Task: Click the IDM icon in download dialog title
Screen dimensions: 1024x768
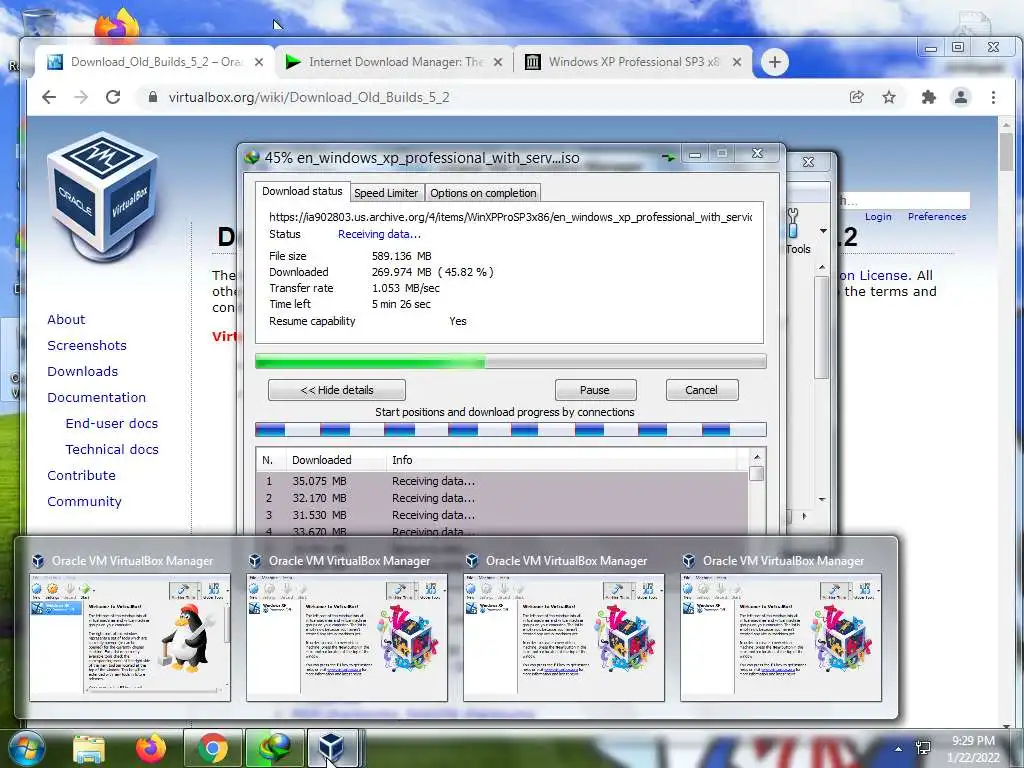Action: coord(251,157)
